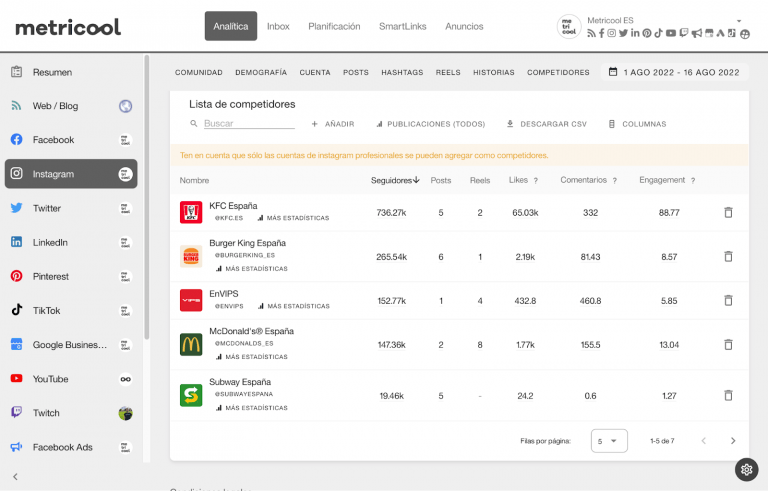Sort by Seguidores column header
Image resolution: width=768 pixels, height=491 pixels.
[394, 180]
